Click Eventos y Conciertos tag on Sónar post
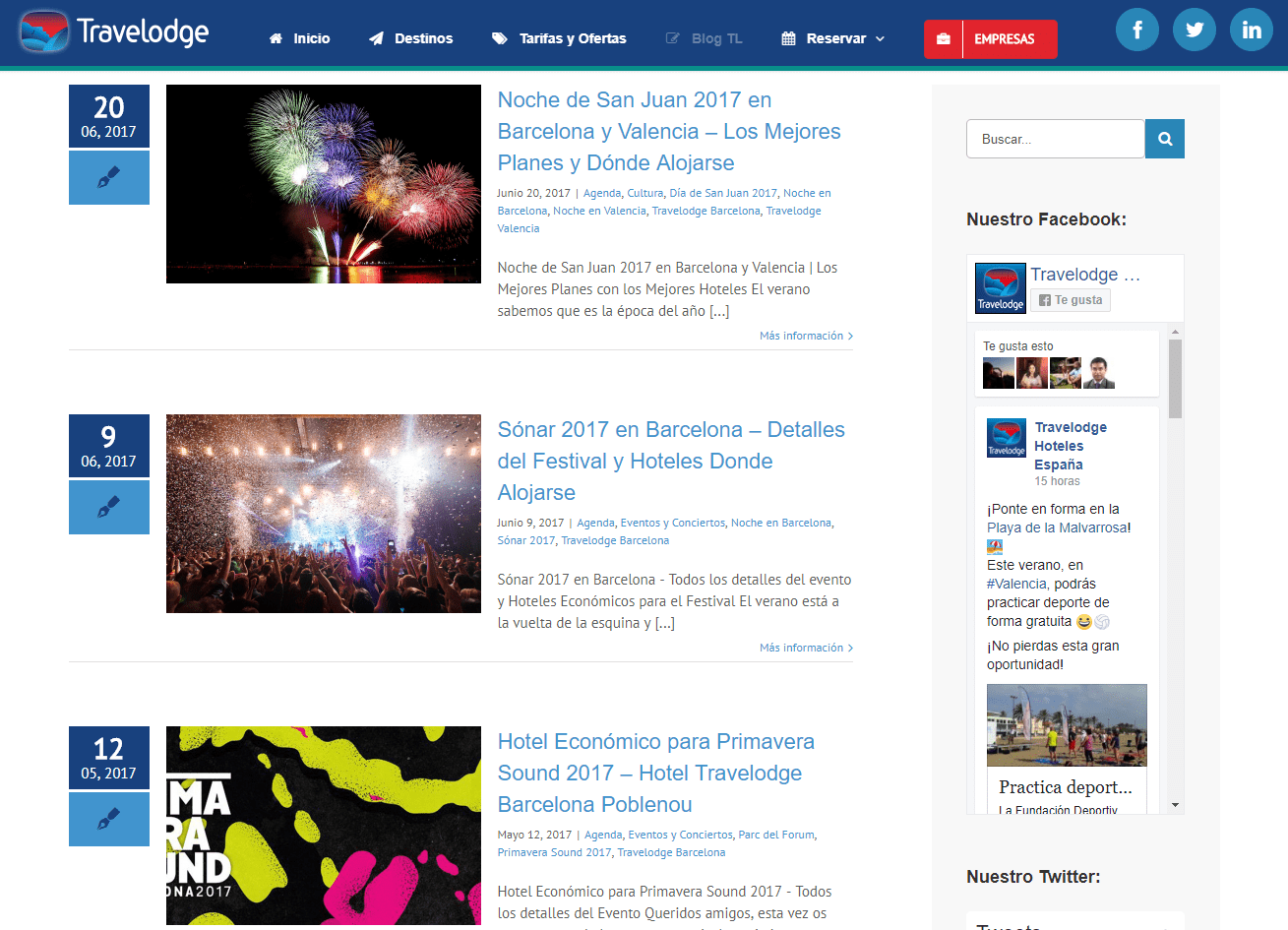Viewport: 1288px width, 930px height. [673, 523]
